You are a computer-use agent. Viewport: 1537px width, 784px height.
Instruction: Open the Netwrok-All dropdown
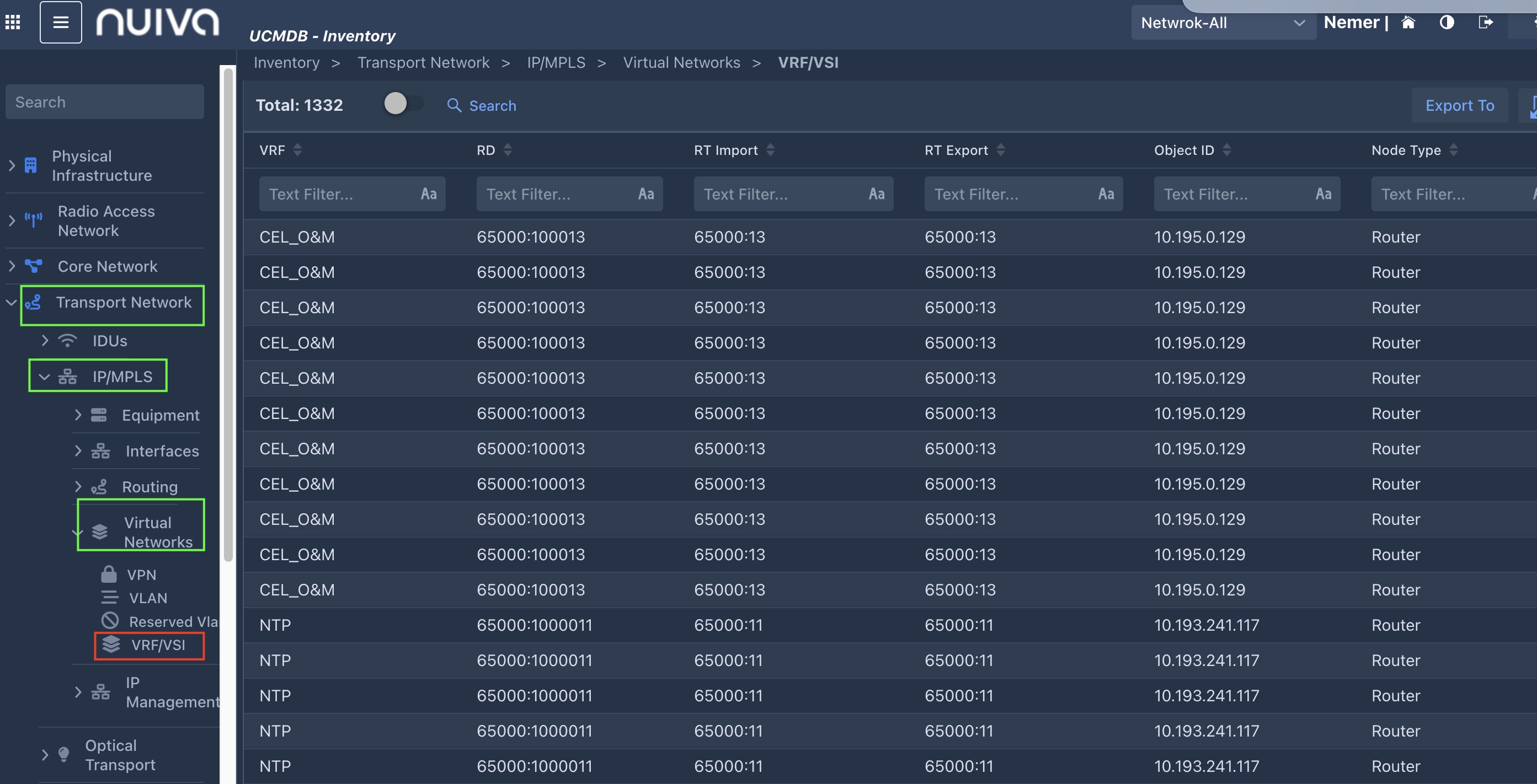point(1223,23)
